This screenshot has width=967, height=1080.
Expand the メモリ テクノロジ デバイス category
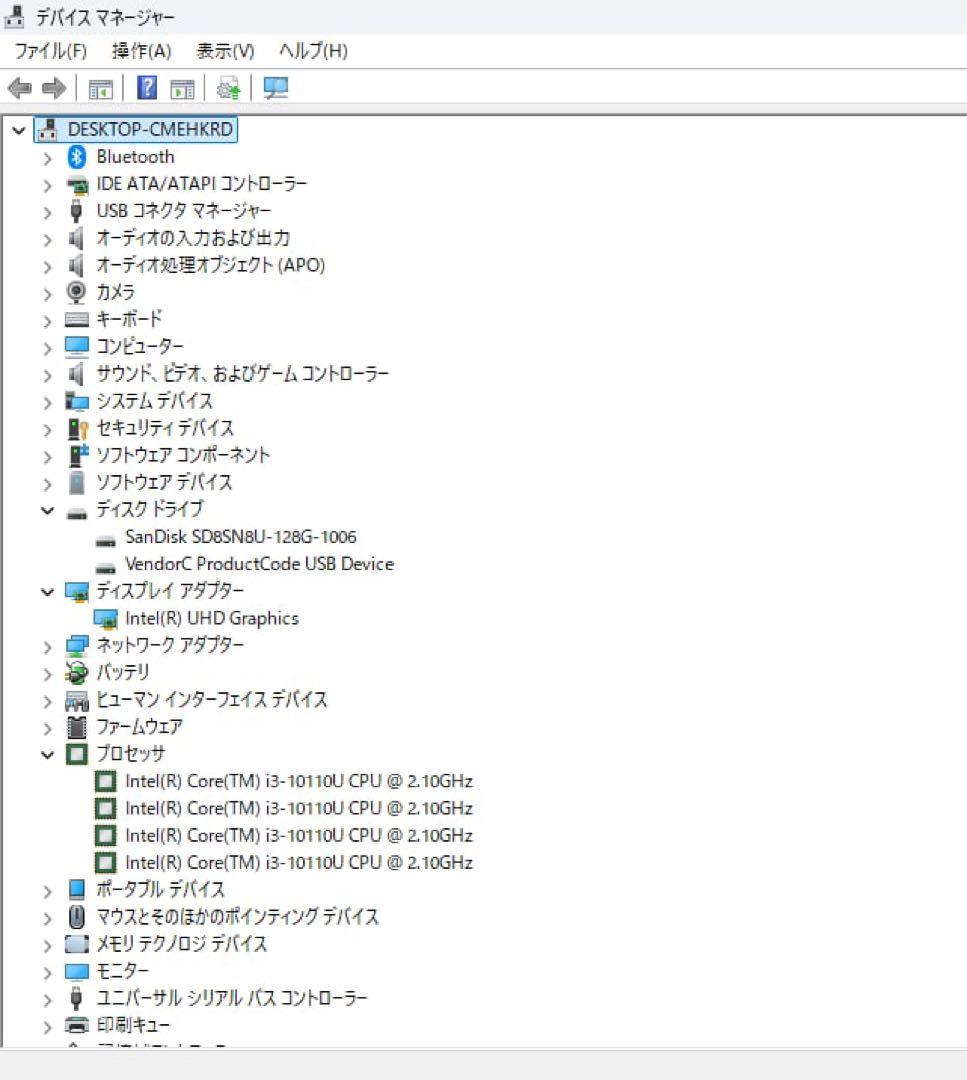(47, 945)
